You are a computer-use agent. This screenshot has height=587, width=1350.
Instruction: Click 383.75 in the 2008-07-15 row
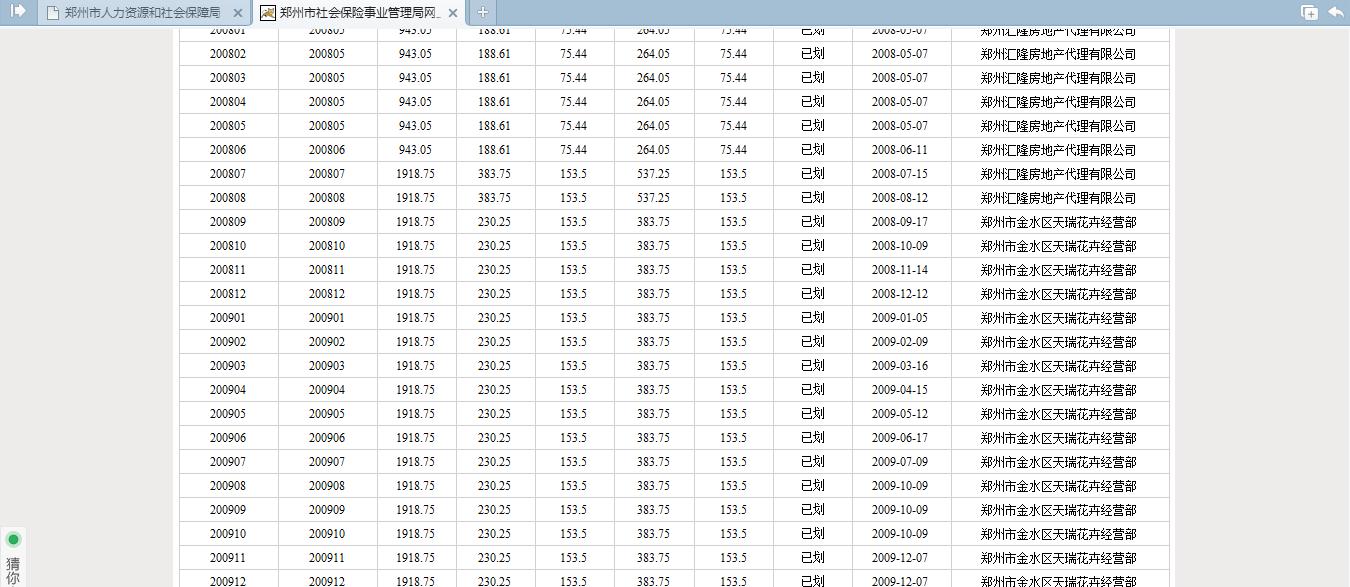tap(494, 174)
